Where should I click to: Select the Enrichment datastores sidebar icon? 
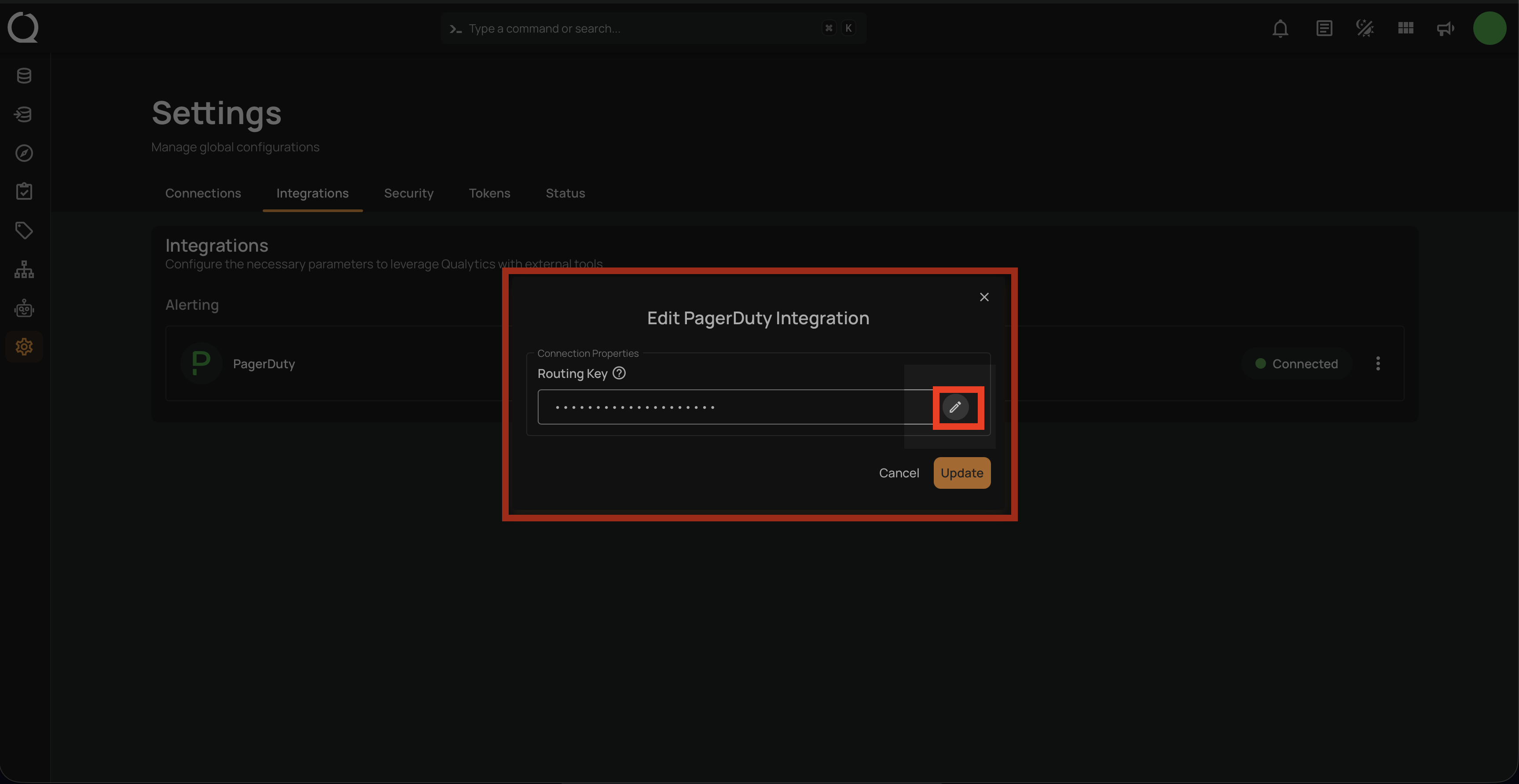tap(24, 114)
